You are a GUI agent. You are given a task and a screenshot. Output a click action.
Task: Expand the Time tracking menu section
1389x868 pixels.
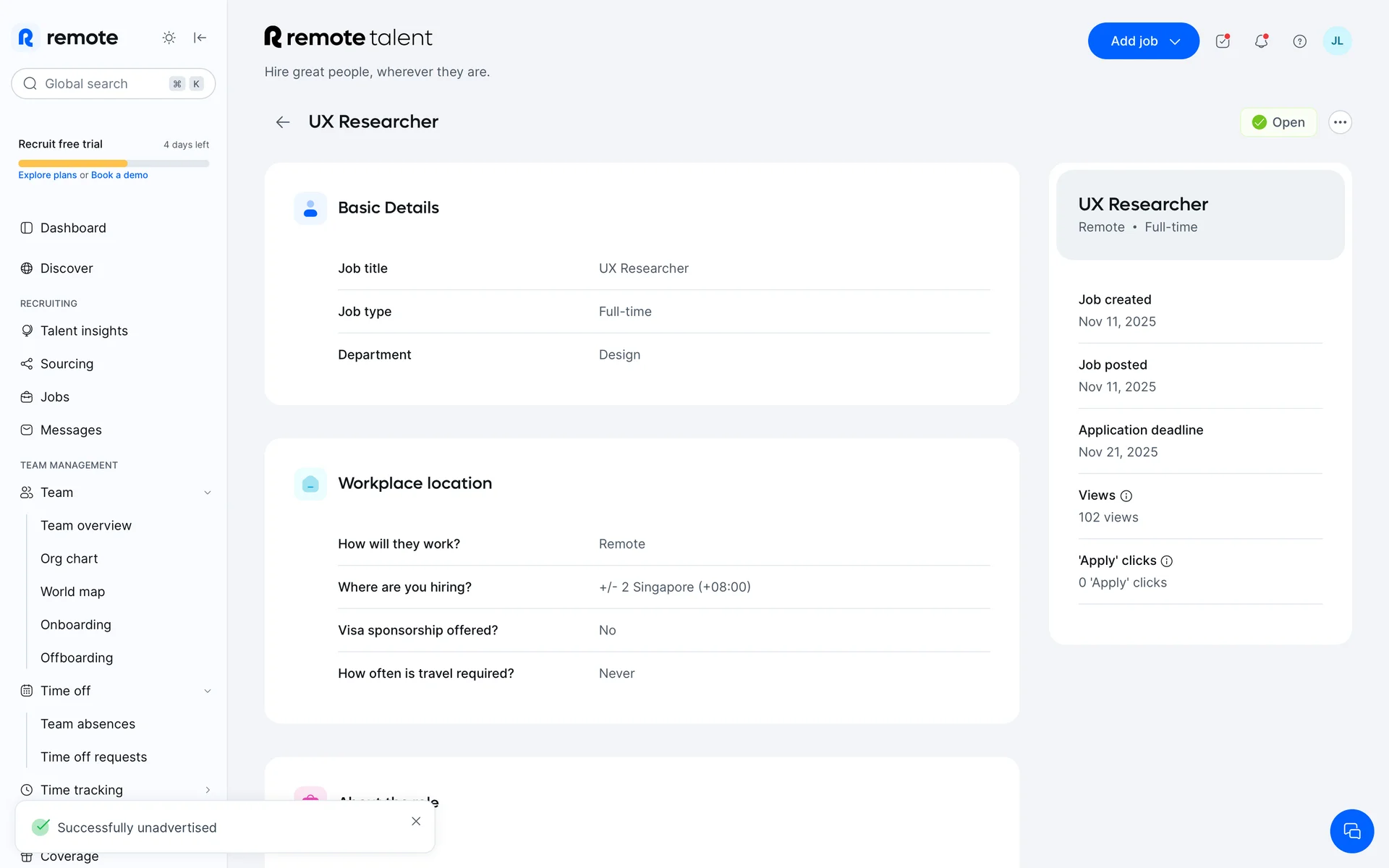pos(208,790)
